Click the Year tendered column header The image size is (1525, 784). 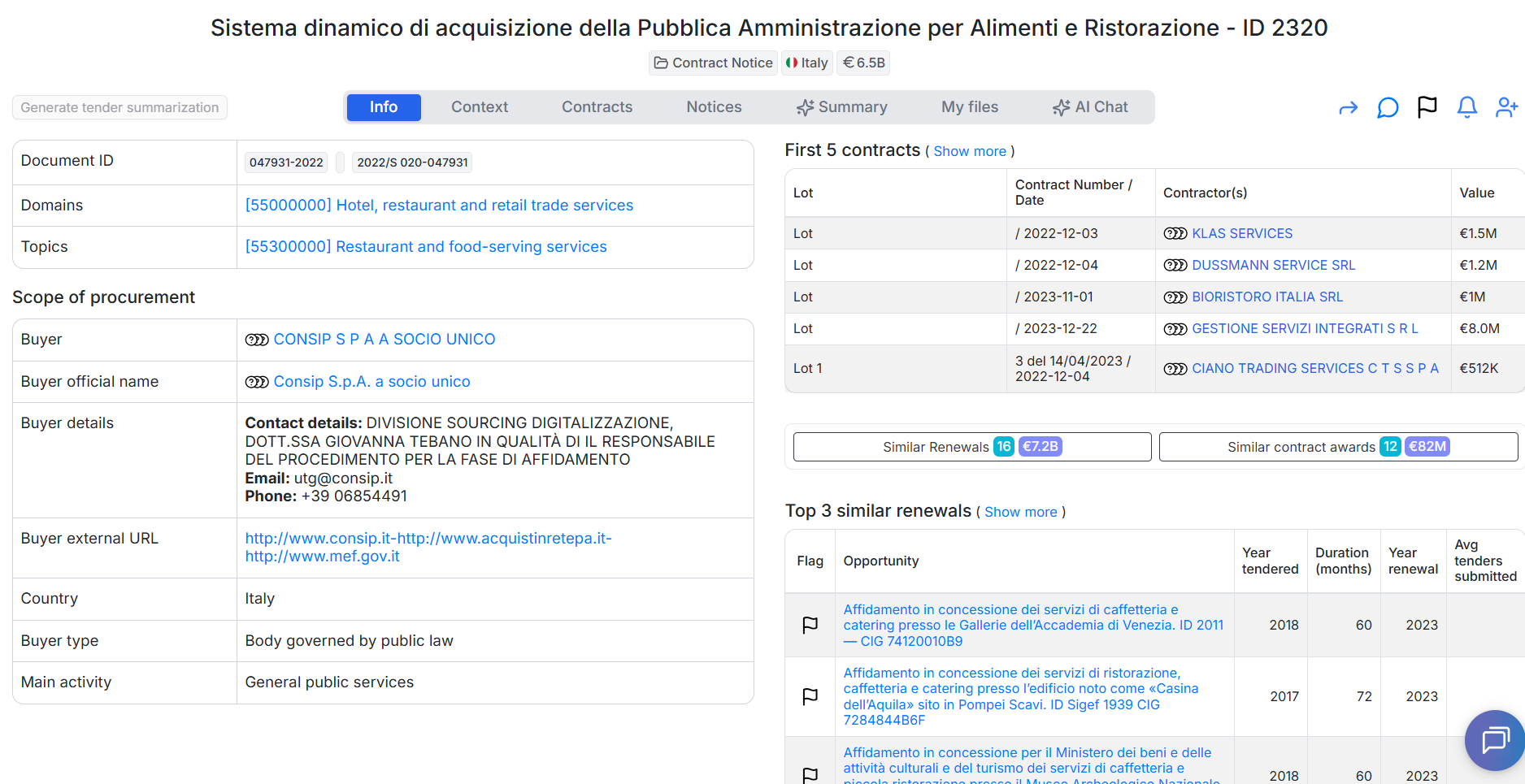pos(1270,561)
